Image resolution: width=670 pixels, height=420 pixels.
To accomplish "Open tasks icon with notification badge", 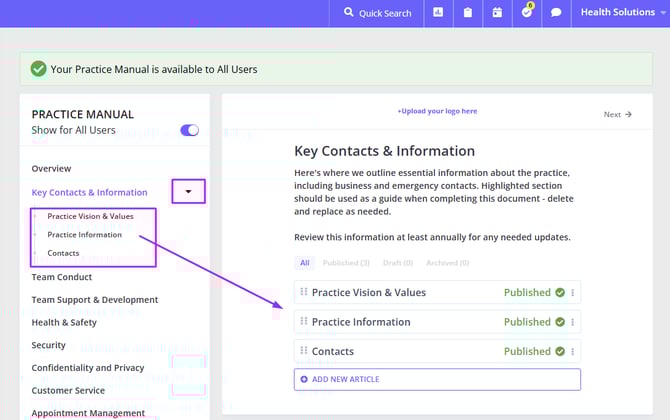I will click(527, 13).
